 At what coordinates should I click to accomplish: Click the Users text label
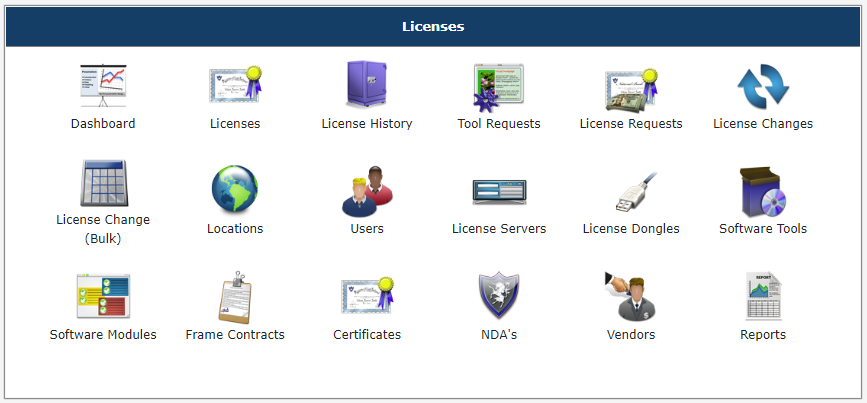[367, 228]
